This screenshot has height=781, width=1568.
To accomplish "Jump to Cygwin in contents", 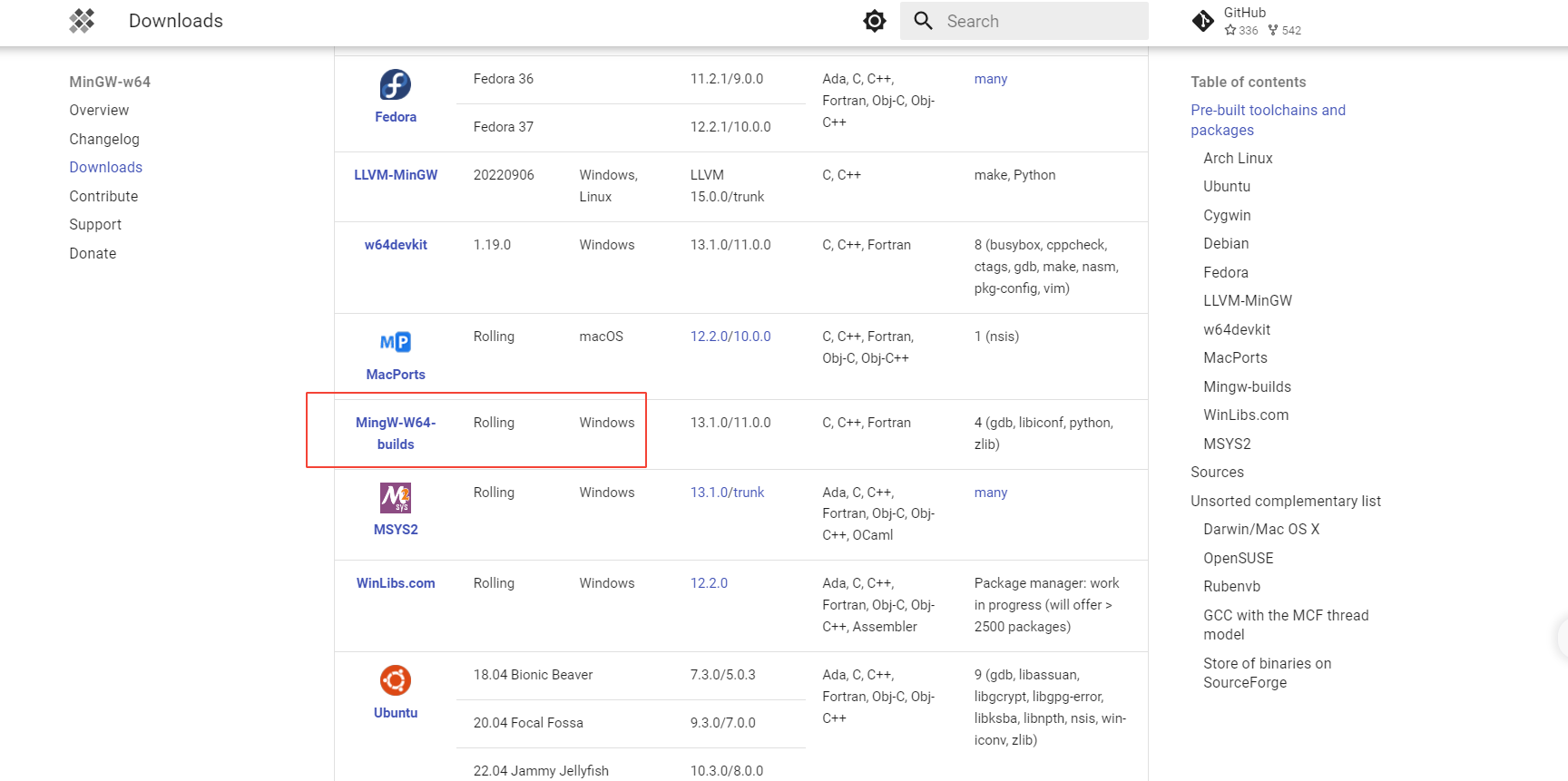I will [x=1227, y=215].
